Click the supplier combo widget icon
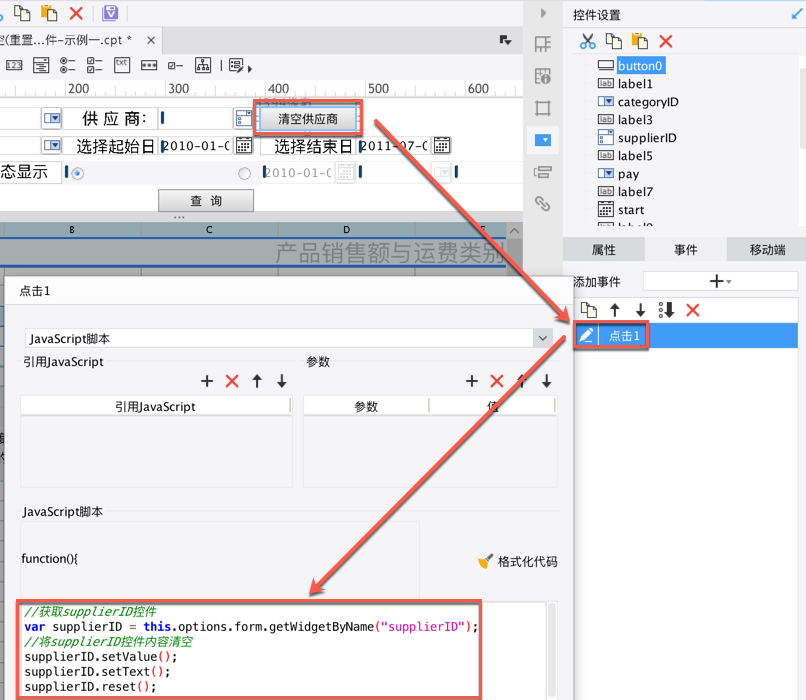The width and height of the screenshot is (806, 700). (x=244, y=119)
